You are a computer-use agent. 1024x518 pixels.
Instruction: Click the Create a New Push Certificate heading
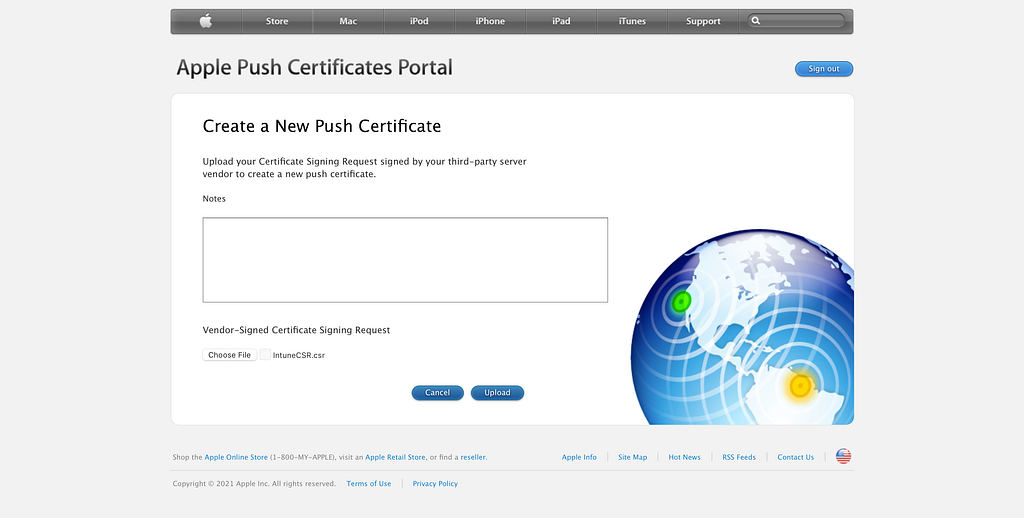tap(322, 126)
